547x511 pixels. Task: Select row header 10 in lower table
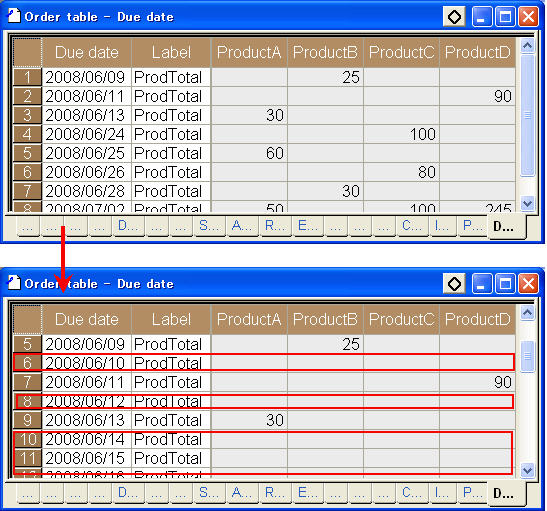point(27,439)
